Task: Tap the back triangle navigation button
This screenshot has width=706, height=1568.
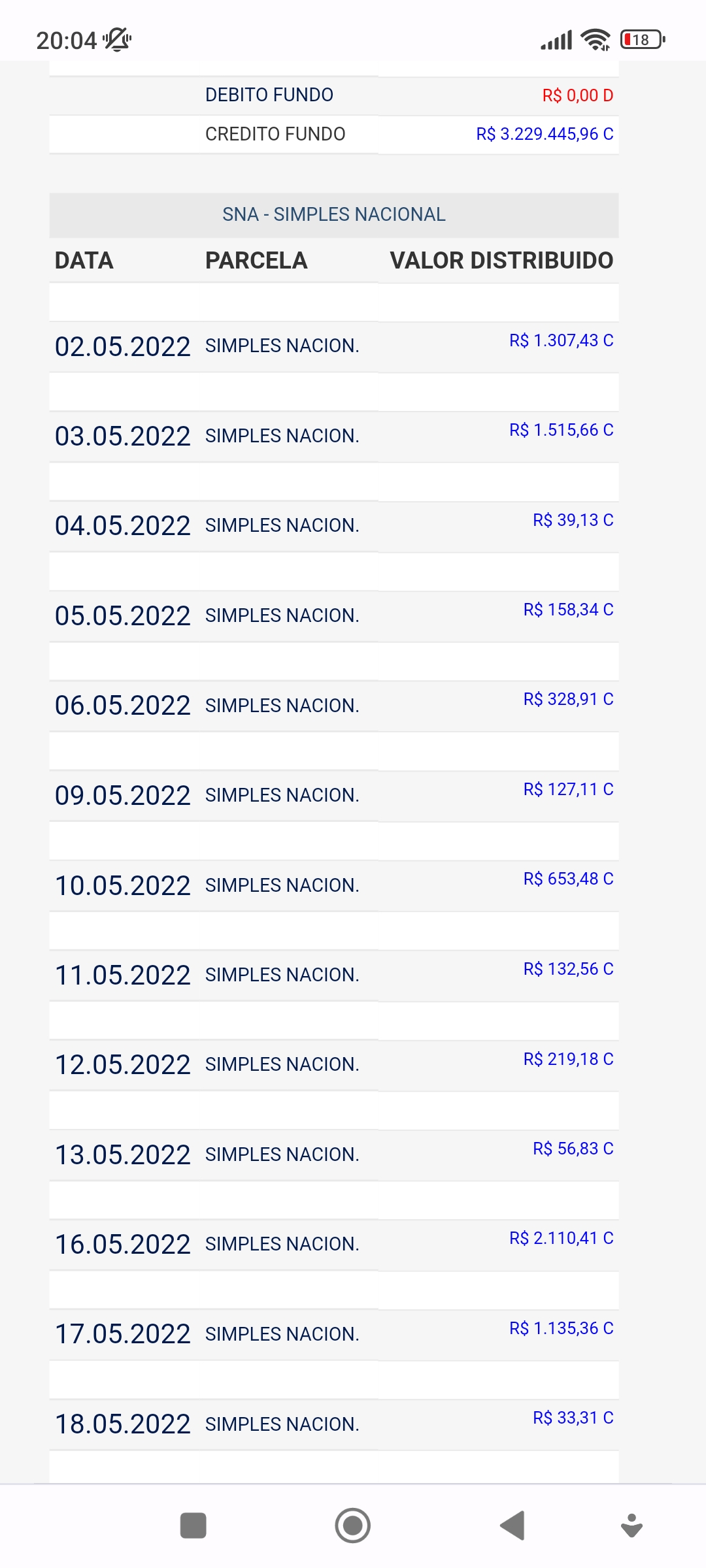Action: click(513, 1526)
